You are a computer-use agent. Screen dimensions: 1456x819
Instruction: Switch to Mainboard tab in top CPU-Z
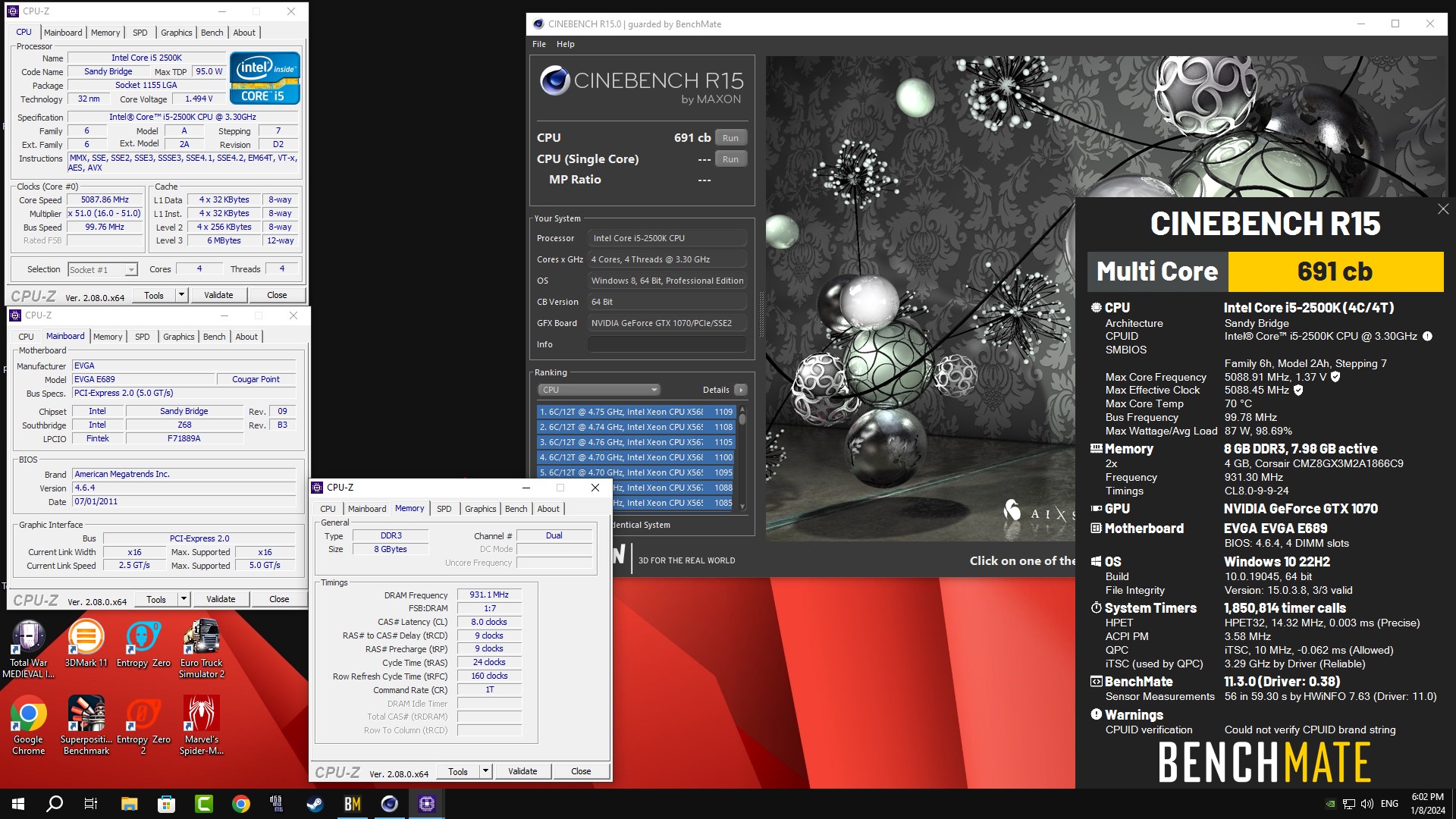(63, 33)
